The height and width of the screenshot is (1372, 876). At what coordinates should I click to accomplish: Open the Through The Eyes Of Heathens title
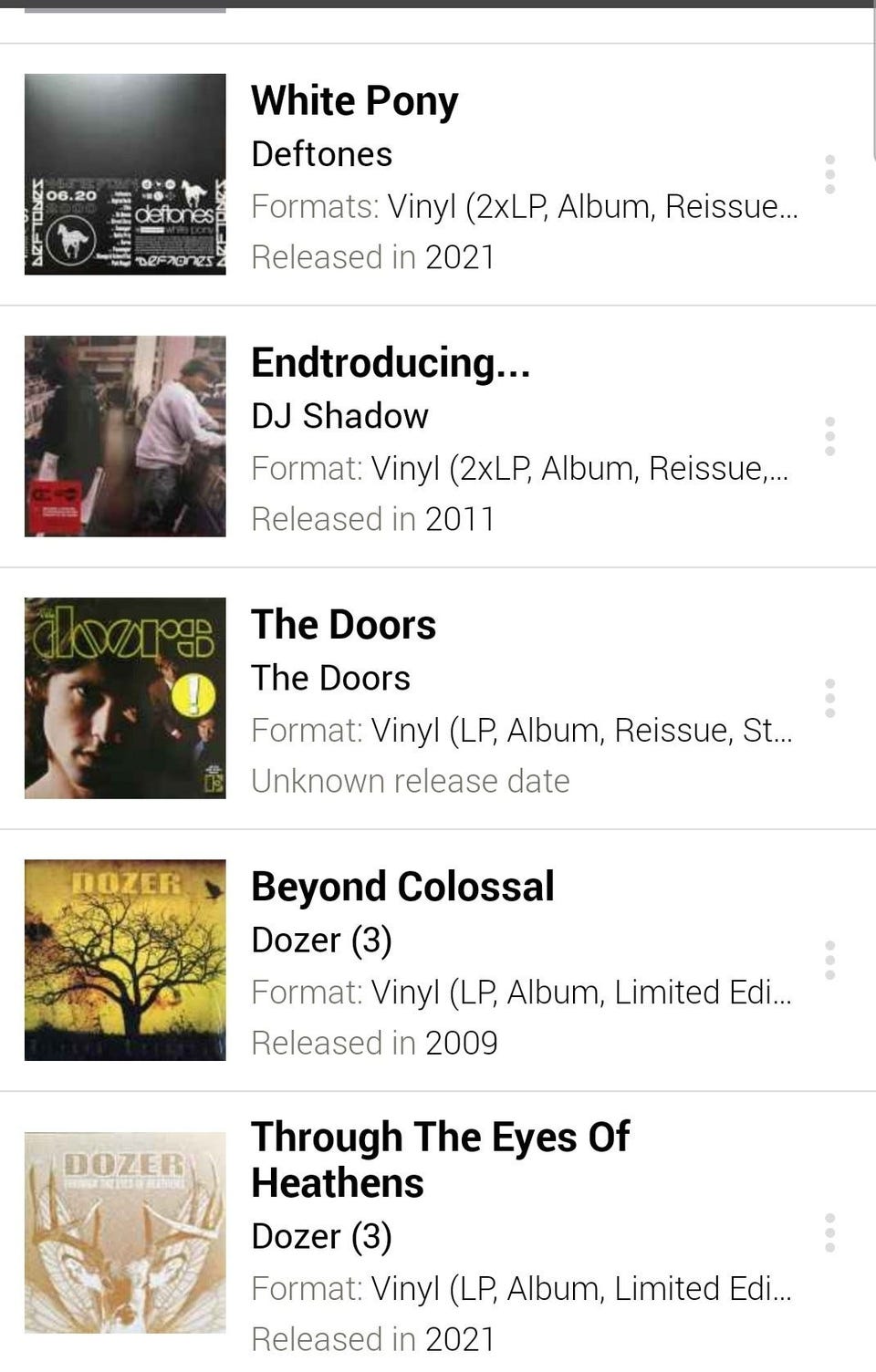[x=440, y=1159]
